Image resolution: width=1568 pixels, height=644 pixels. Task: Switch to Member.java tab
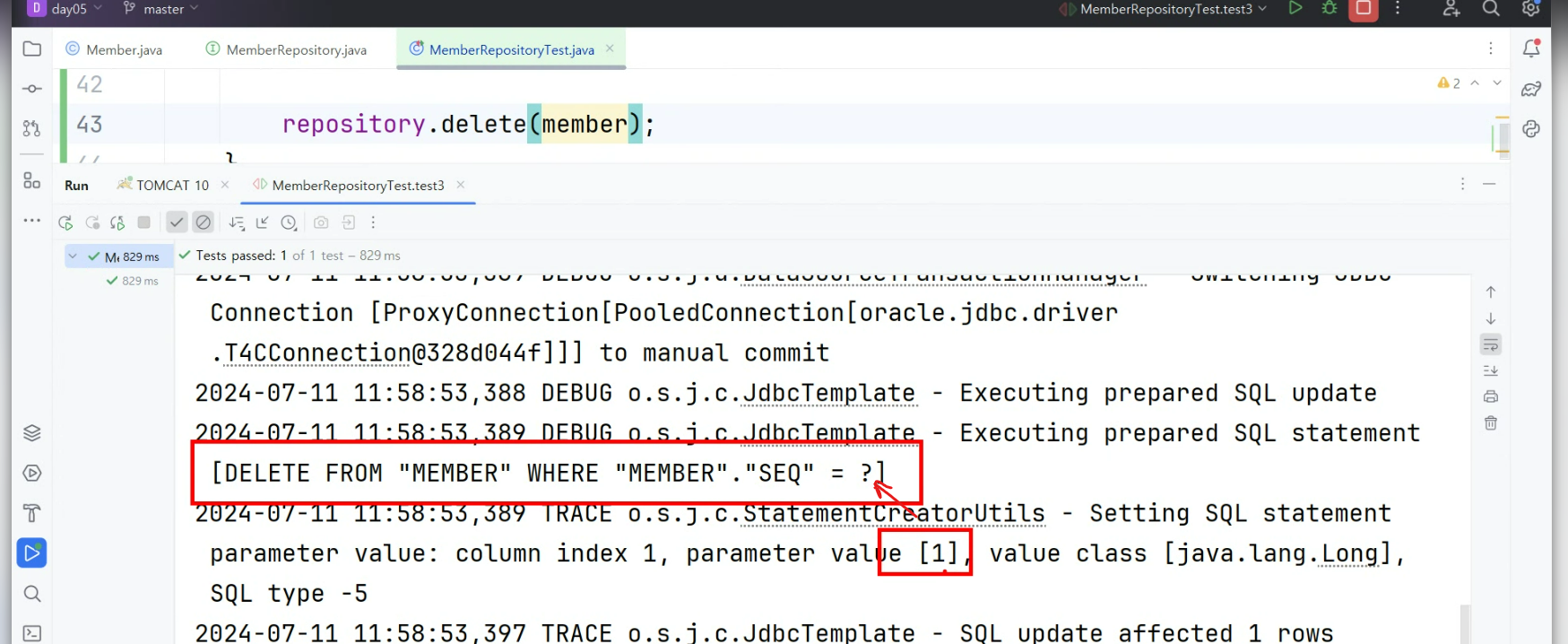(114, 49)
